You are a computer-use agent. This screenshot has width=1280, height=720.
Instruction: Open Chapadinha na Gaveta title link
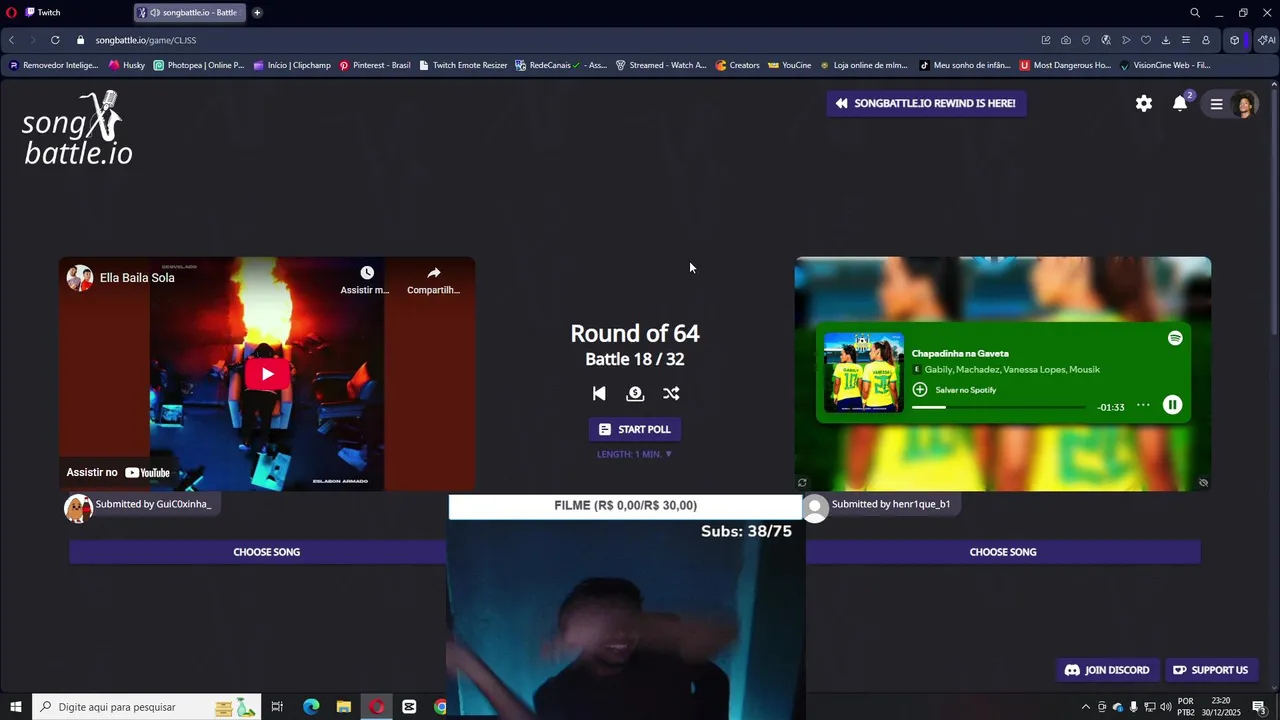(960, 353)
